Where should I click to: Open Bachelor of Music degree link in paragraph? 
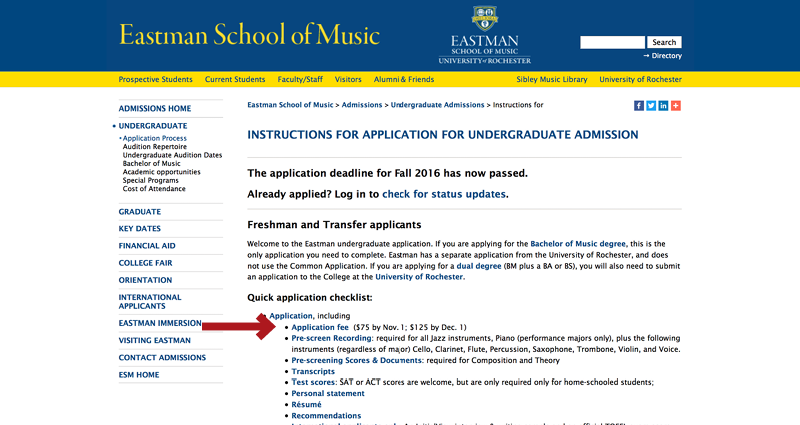[x=578, y=244]
